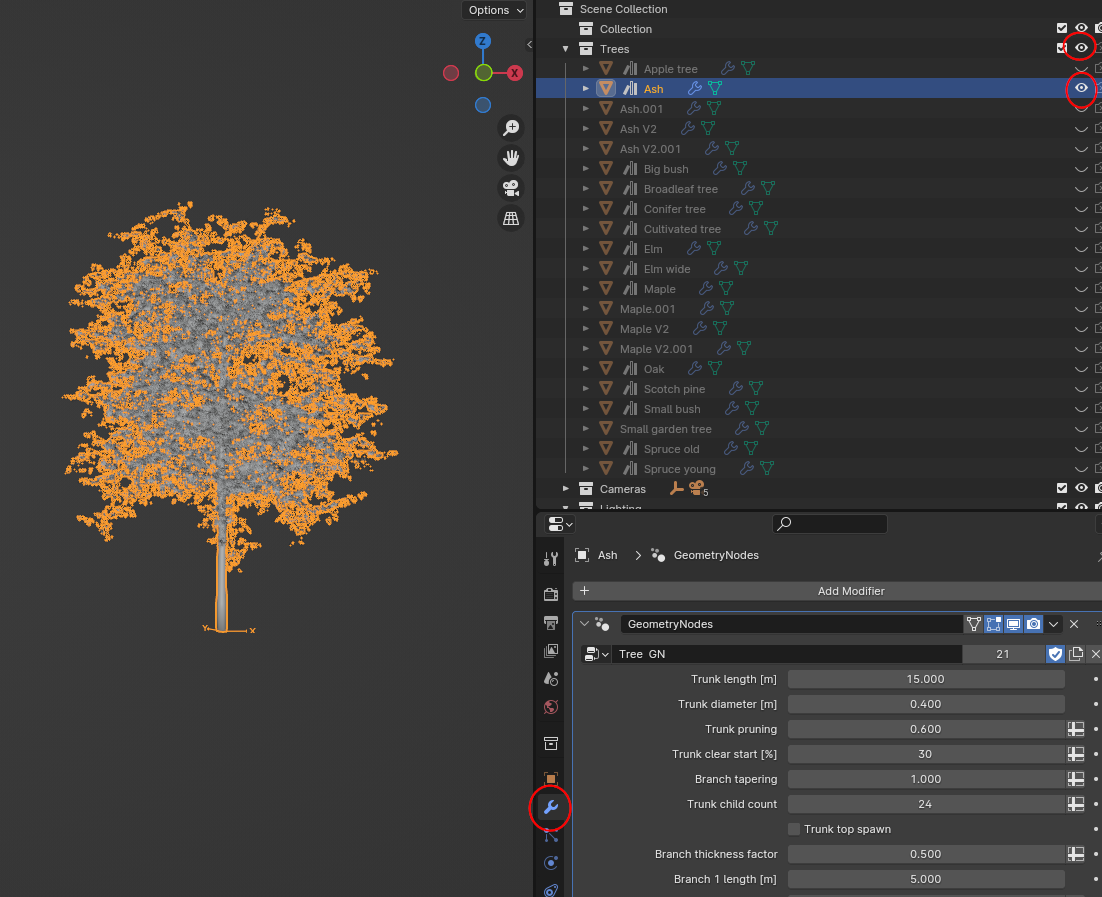Click the Z axis on the navigation gizmo

pyautogui.click(x=482, y=41)
